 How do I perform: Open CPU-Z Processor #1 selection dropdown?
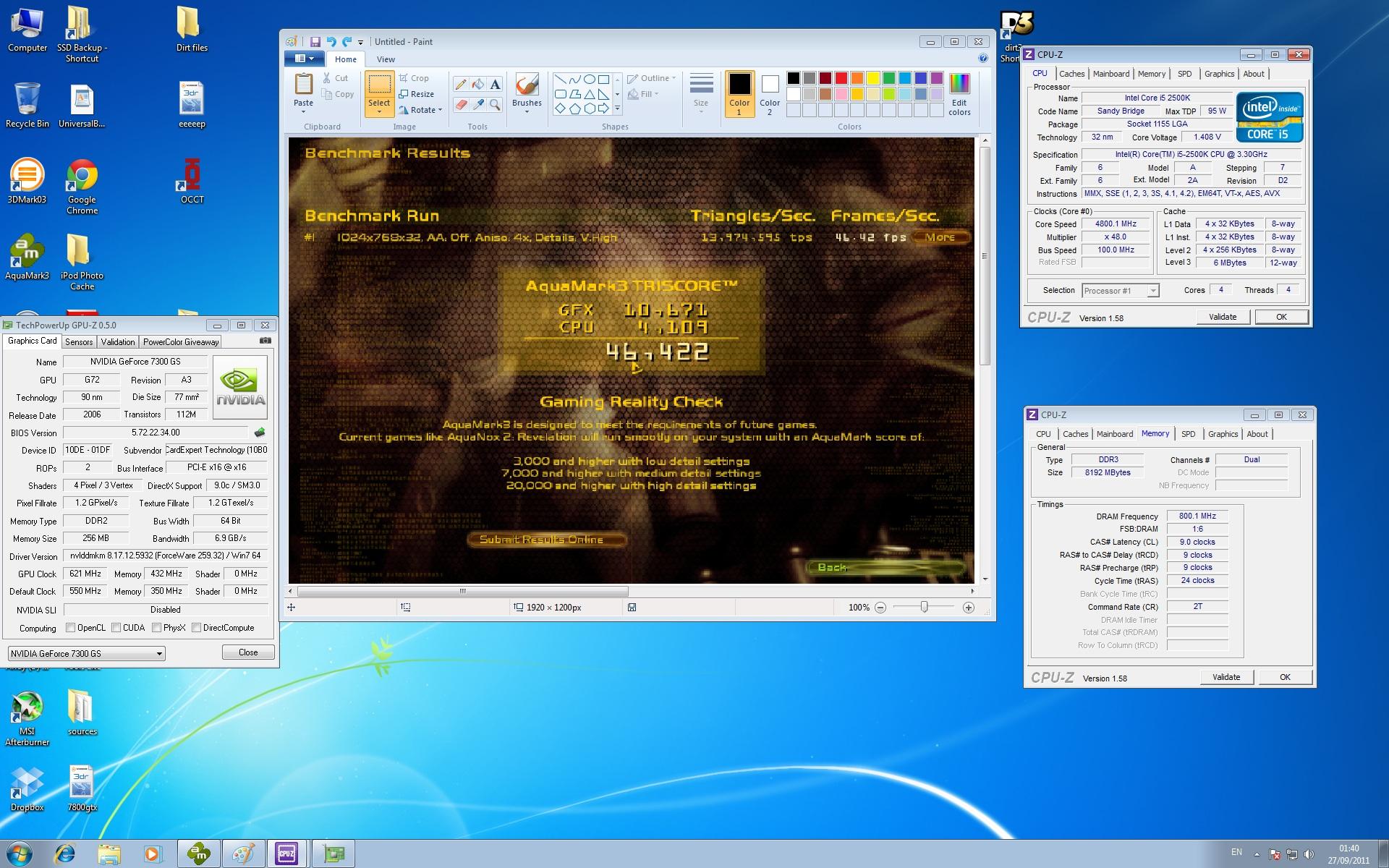coord(1153,291)
